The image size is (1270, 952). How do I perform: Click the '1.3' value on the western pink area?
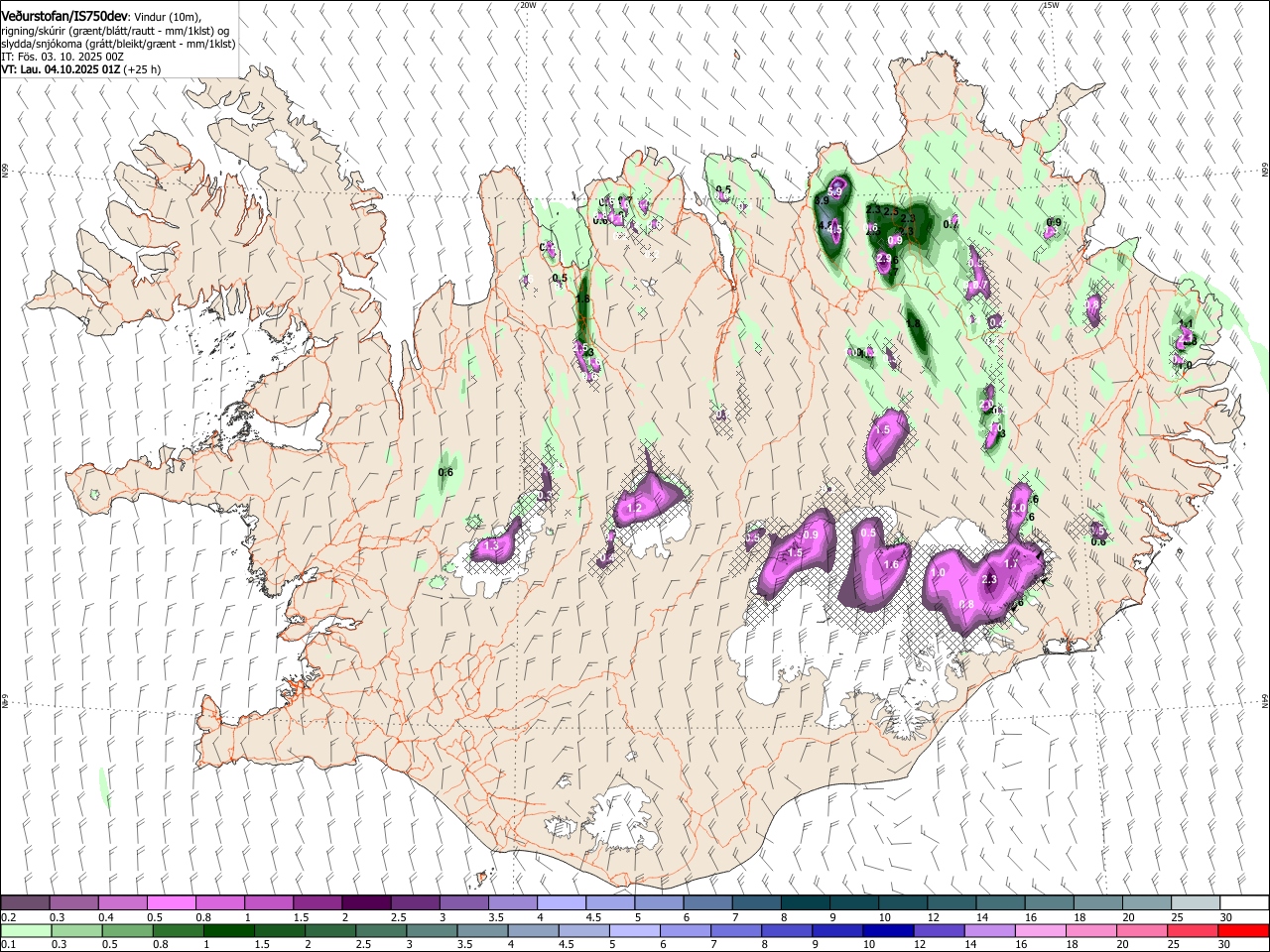coord(491,546)
